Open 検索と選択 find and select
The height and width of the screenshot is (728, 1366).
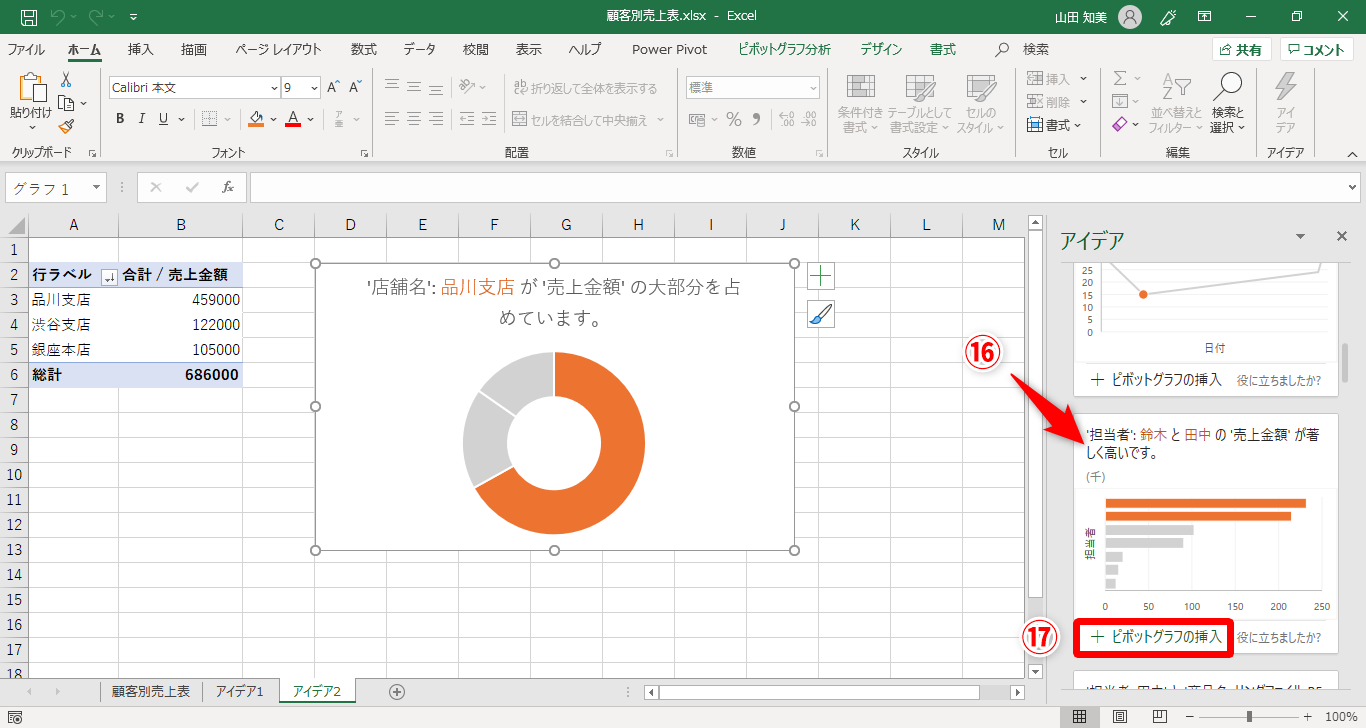pos(1227,104)
